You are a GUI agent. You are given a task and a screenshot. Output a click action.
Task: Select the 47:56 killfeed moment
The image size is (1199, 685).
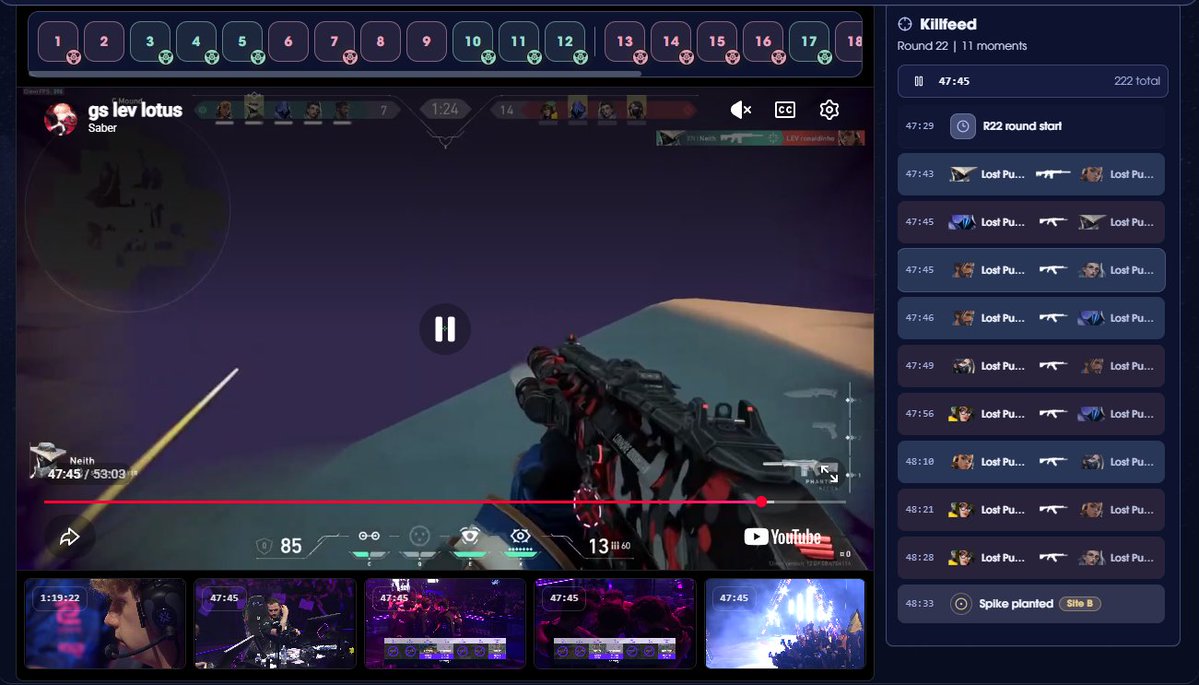1031,414
